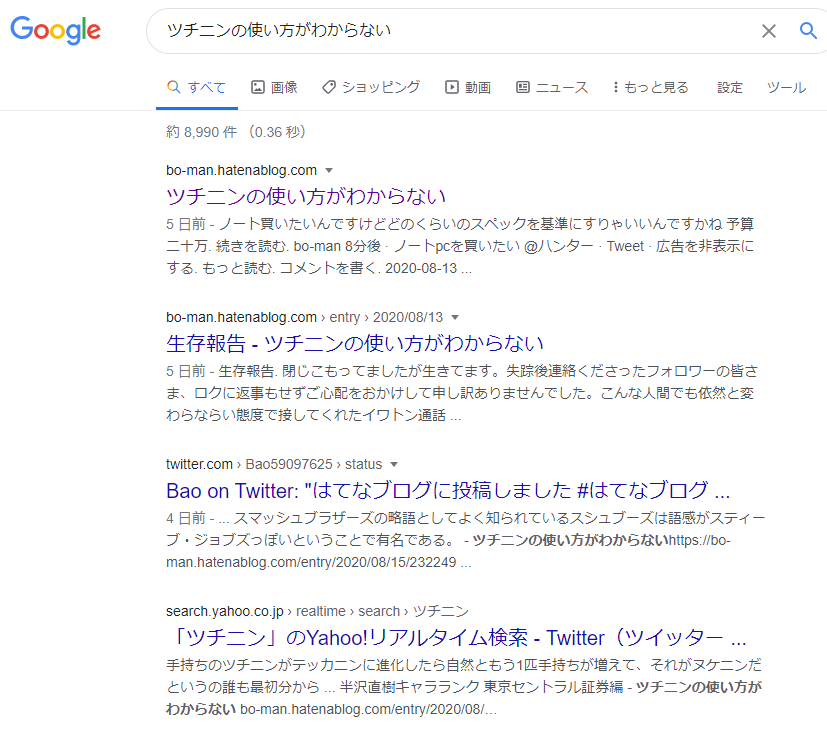This screenshot has height=739, width=827.
Task: Select the すべて tab
Action: point(197,87)
